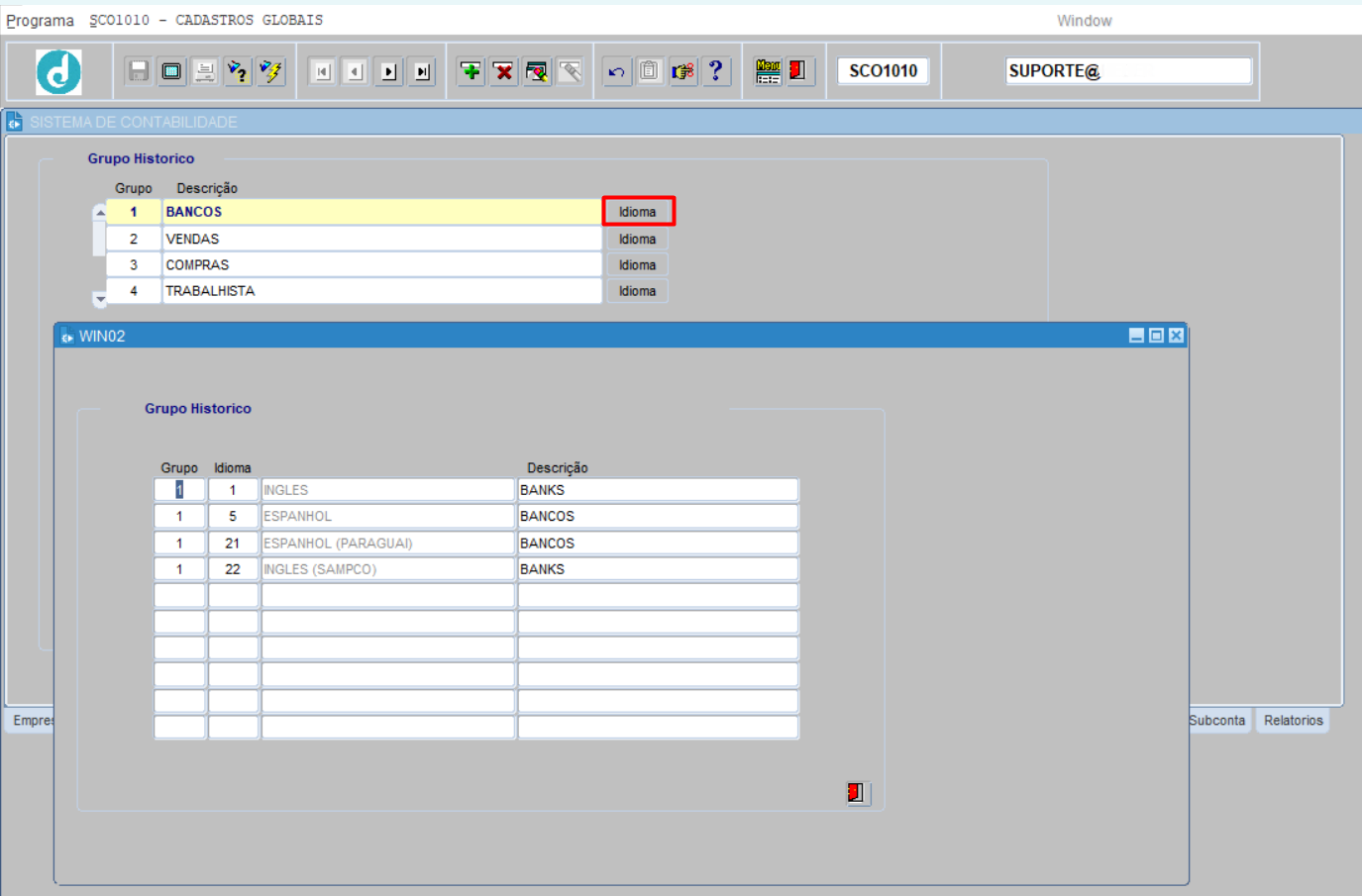Maximize the WIN02 window
Image resolution: width=1362 pixels, height=896 pixels.
1156,336
